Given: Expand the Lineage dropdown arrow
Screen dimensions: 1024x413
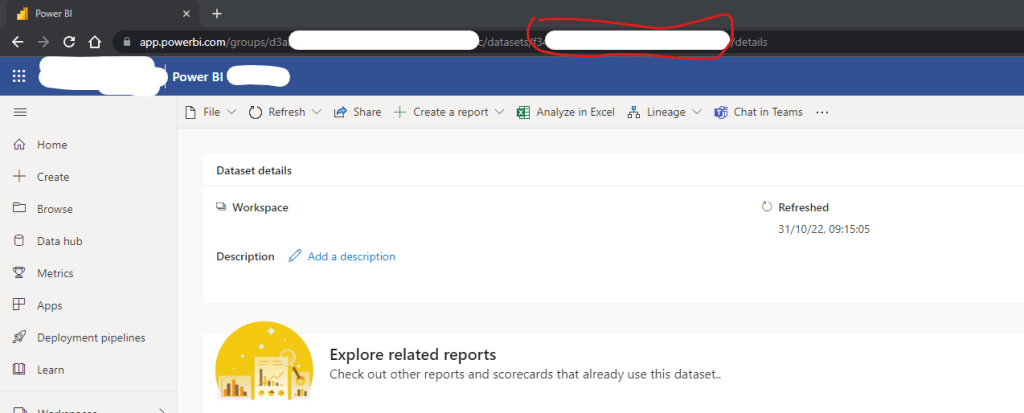Looking at the screenshot, I should coord(696,112).
